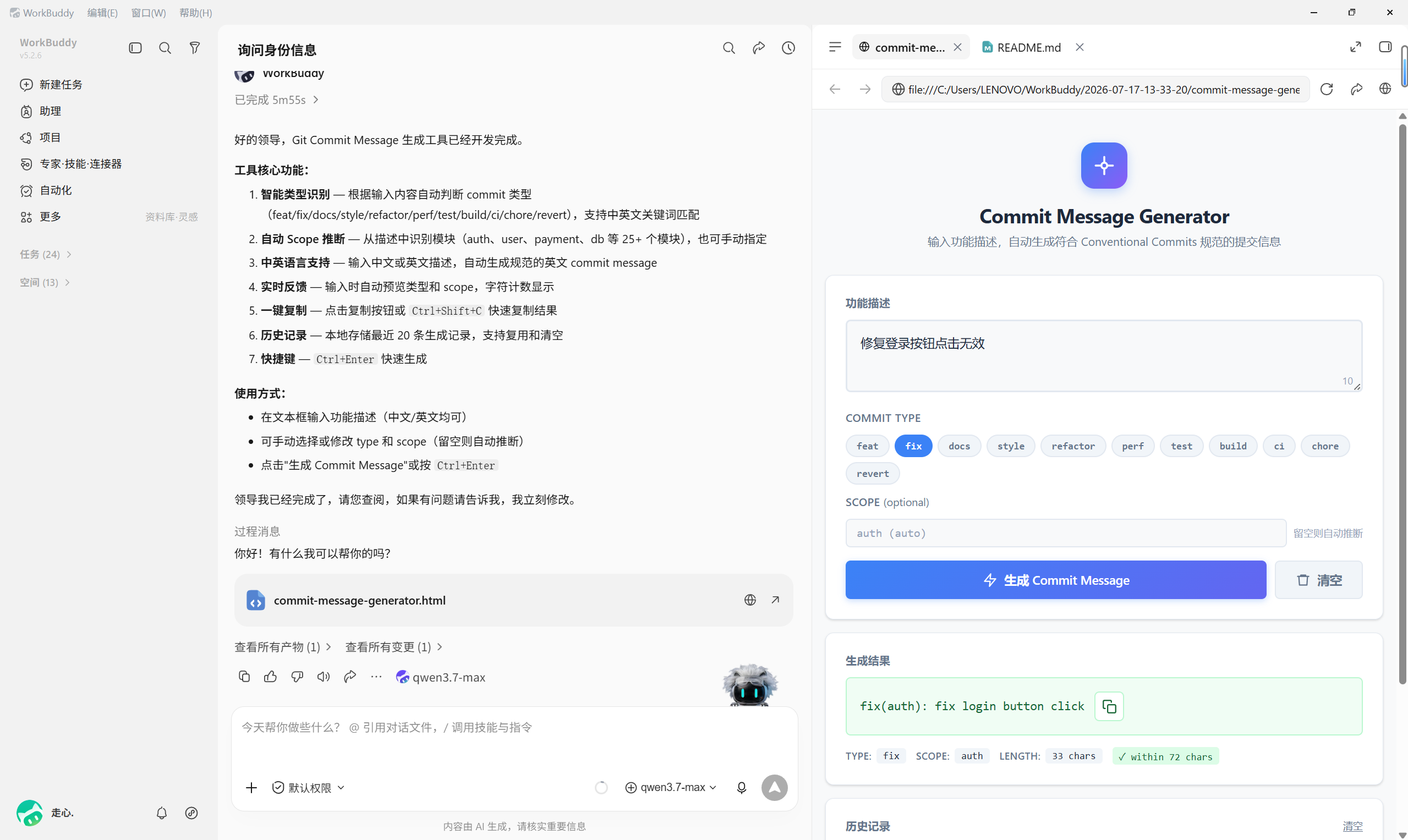Toggle the right side panel icon
The image size is (1408, 840).
click(x=1385, y=47)
